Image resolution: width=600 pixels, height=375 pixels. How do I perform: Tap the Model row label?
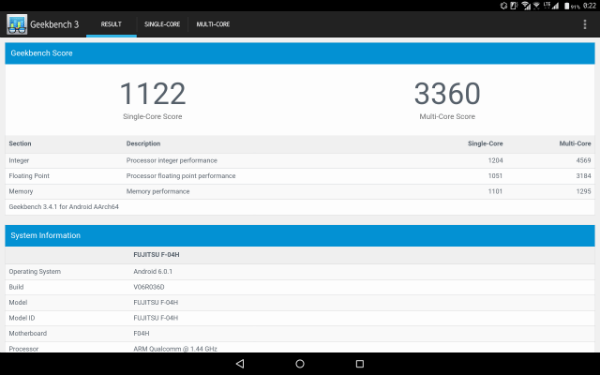click(x=18, y=302)
